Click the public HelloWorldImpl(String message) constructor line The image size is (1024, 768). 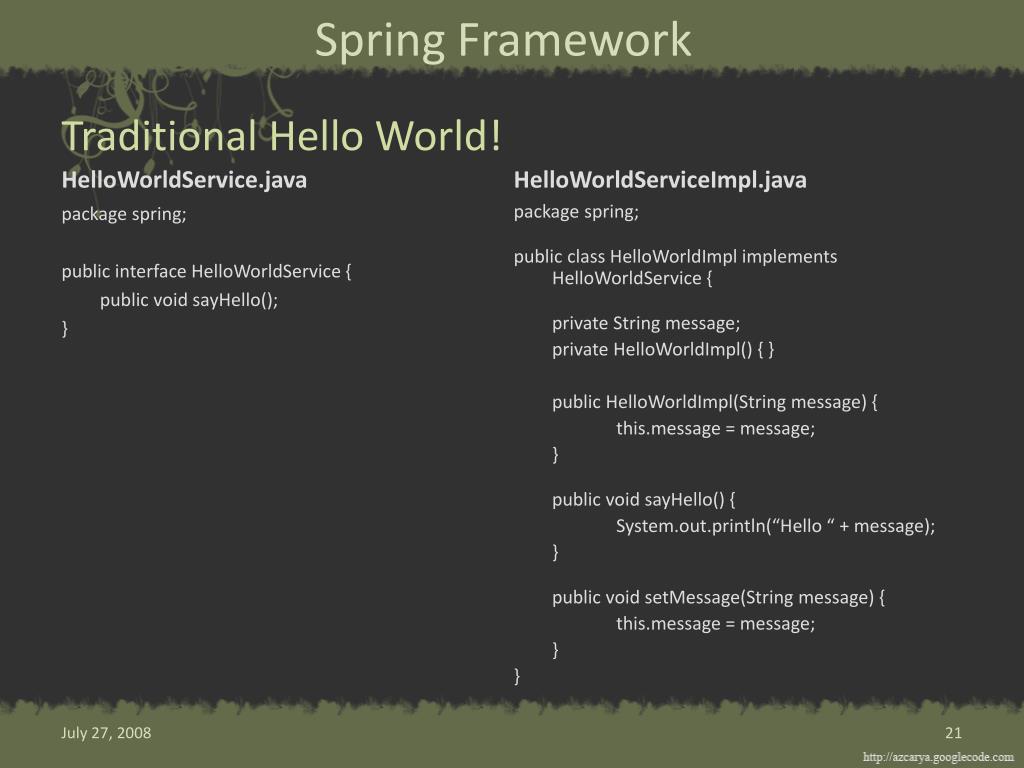[714, 402]
